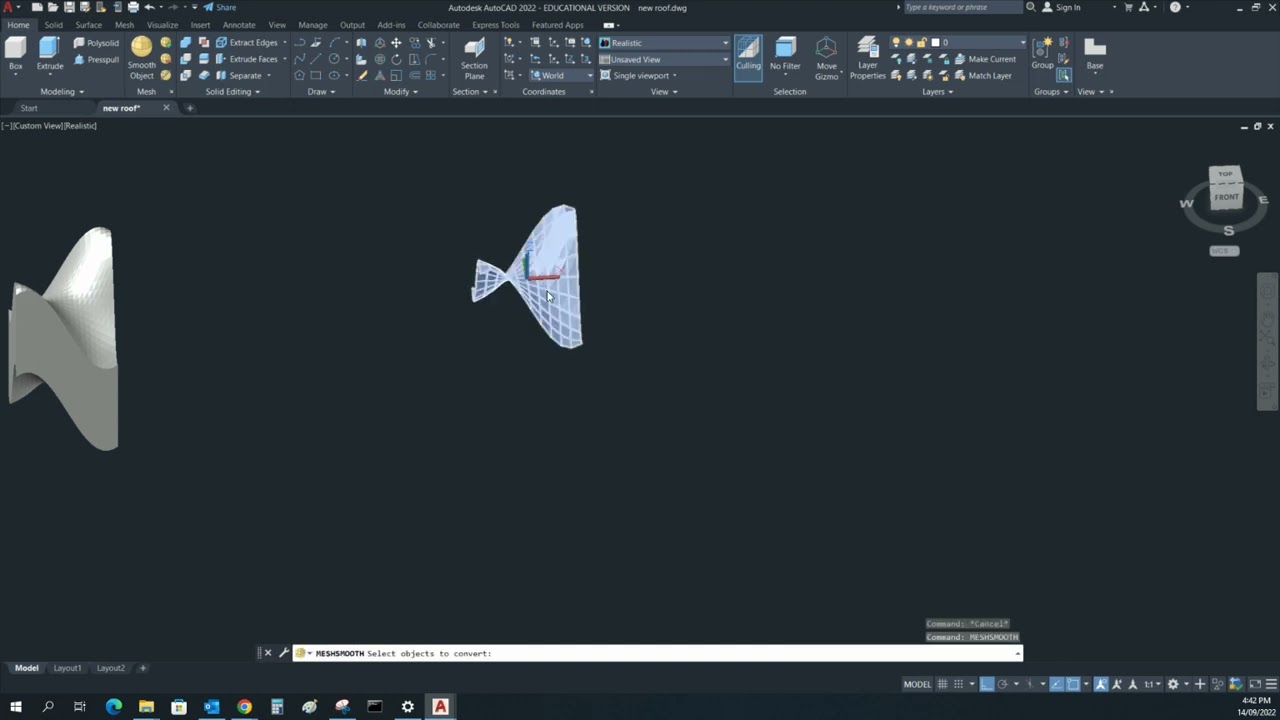Expand the Solid Editing panel
Image resolution: width=1280 pixels, height=720 pixels.
click(232, 92)
